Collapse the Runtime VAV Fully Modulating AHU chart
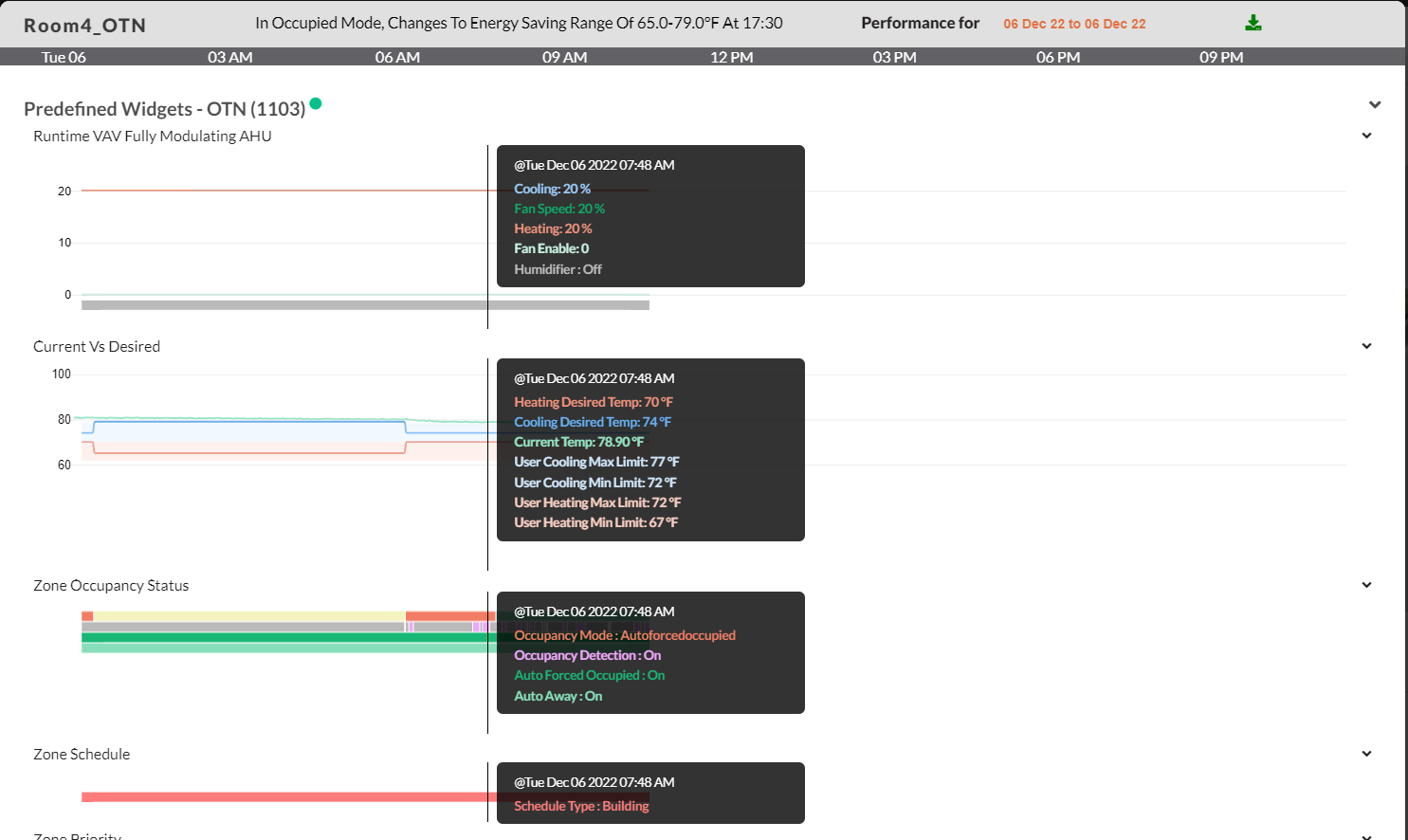Screen dimensions: 1408x840 pos(1366,136)
